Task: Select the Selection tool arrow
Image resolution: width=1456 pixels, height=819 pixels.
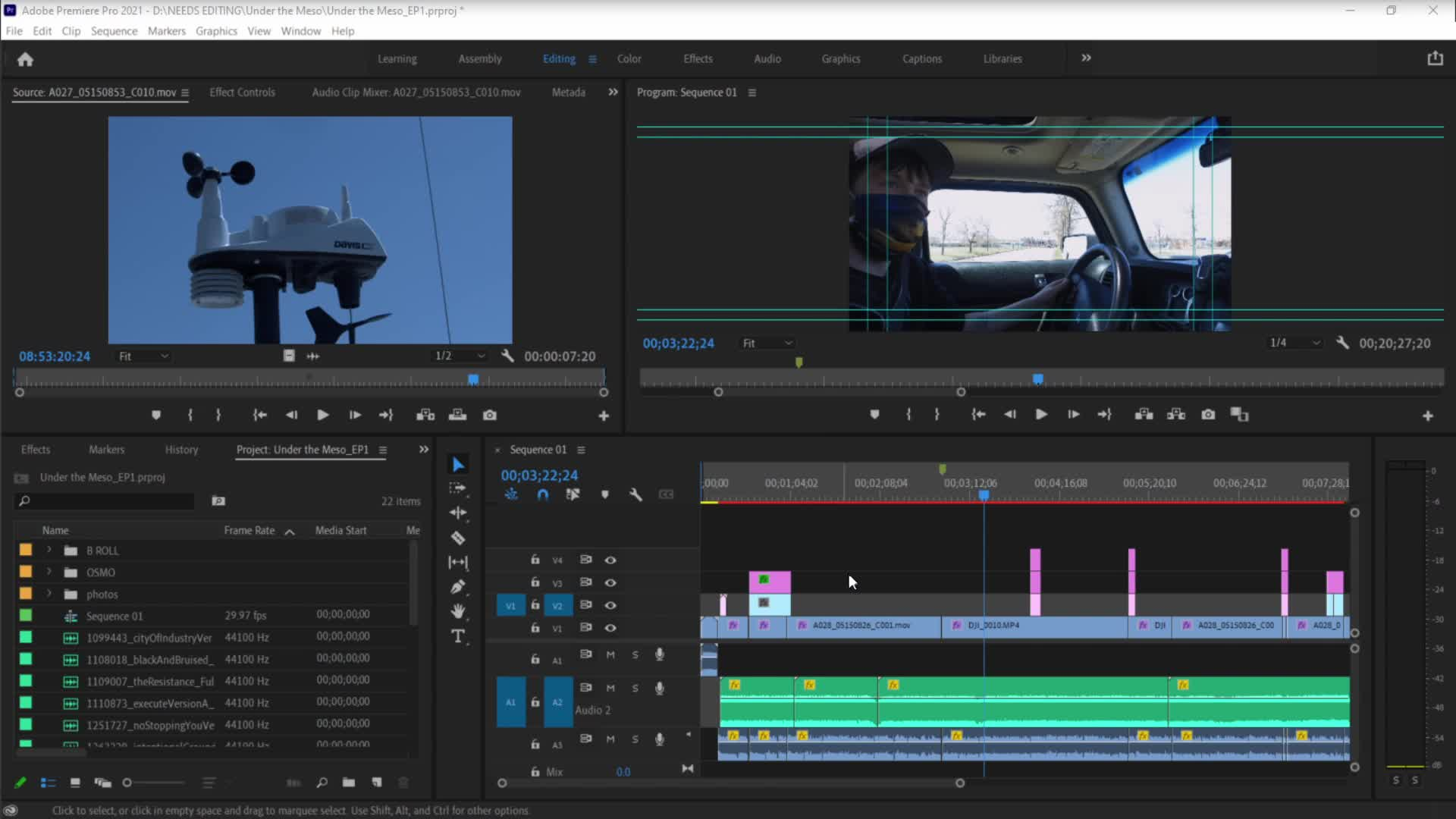Action: (x=458, y=464)
